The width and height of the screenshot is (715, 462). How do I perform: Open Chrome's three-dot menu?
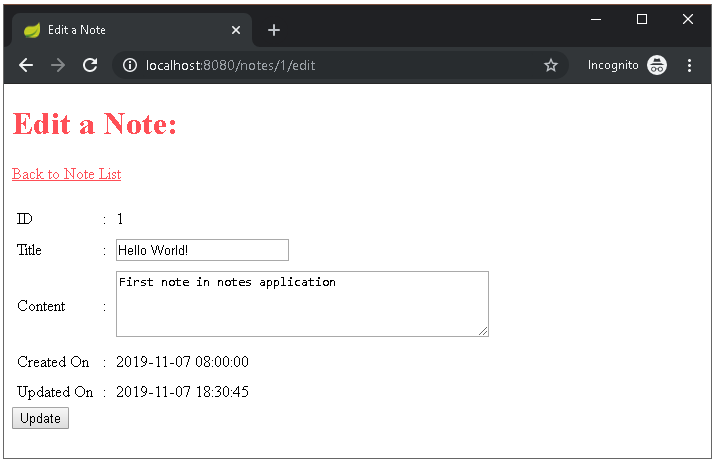click(x=689, y=65)
